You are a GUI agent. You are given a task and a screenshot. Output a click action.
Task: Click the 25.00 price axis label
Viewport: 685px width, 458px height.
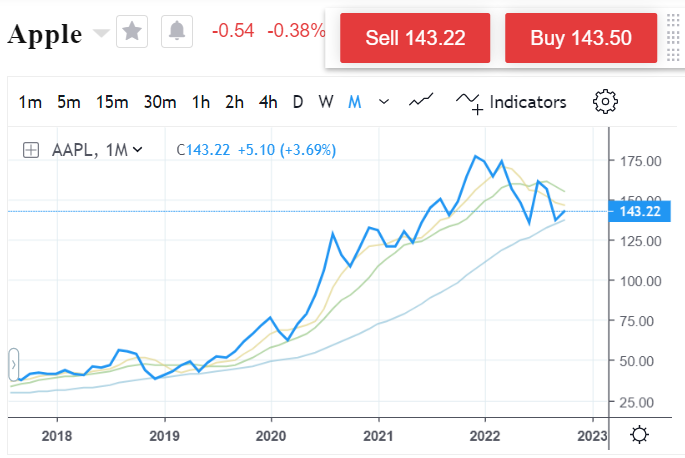click(x=637, y=402)
